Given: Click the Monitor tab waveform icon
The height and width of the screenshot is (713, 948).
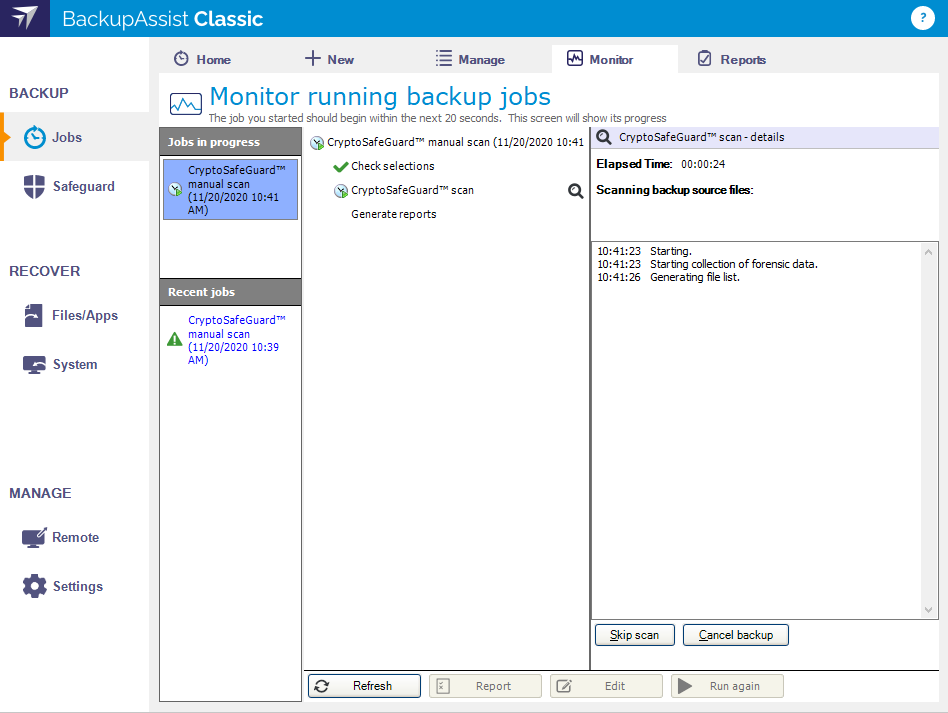Looking at the screenshot, I should (574, 59).
